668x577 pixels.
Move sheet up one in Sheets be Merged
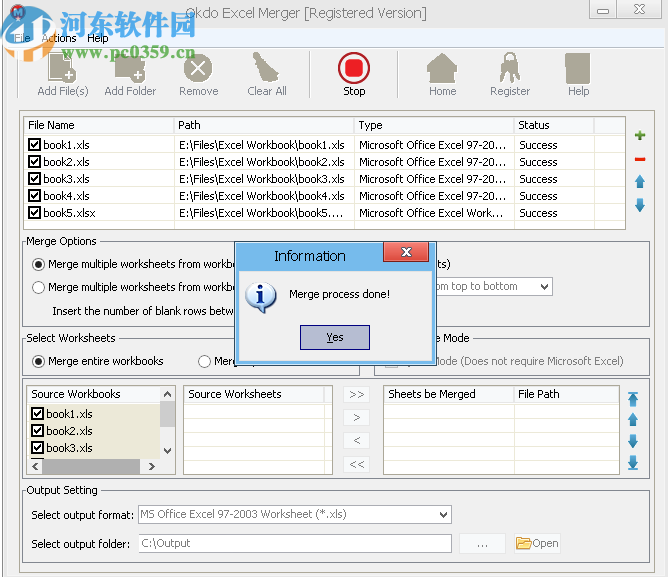point(633,420)
